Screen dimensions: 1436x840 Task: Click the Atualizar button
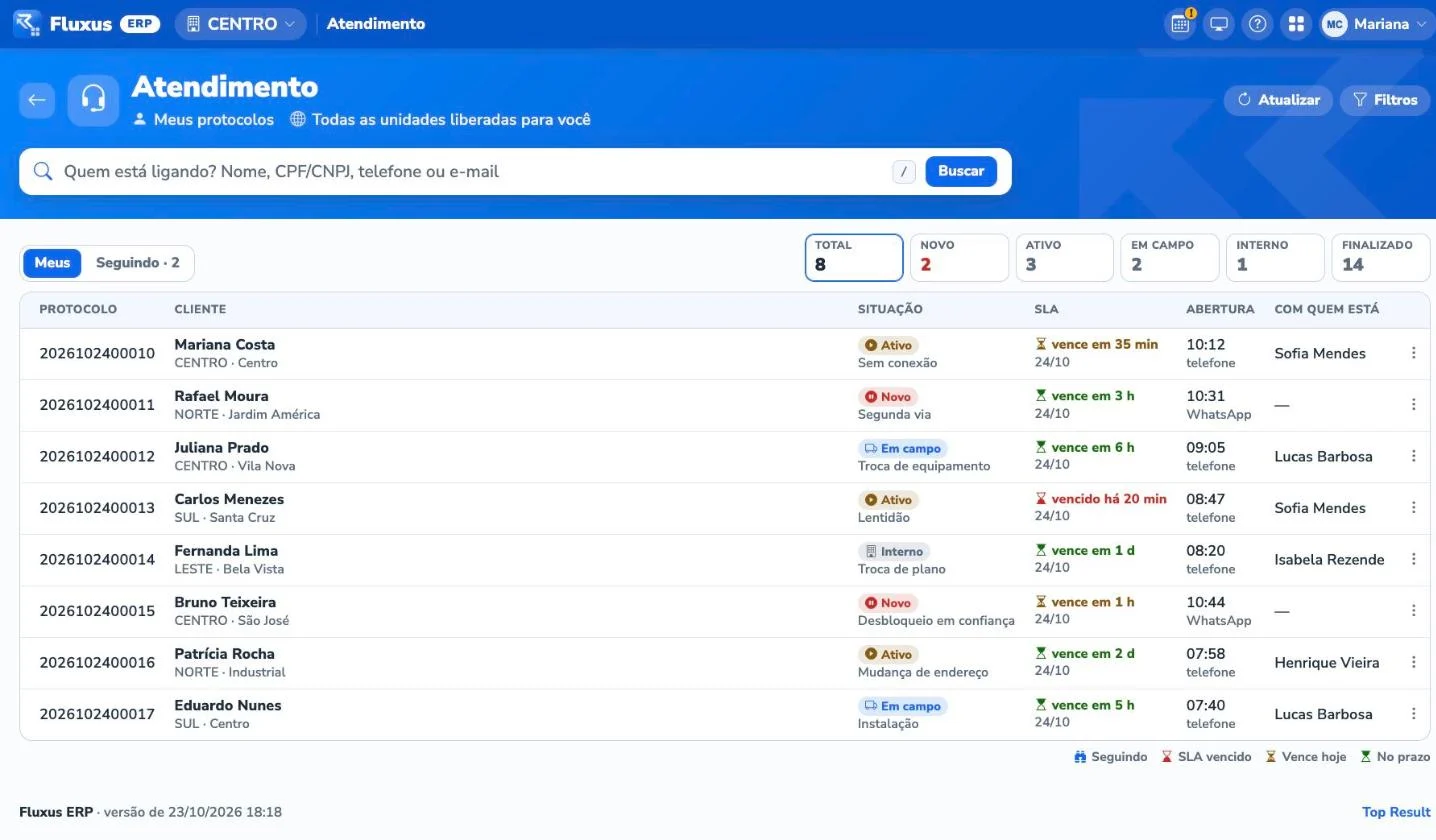[1278, 100]
